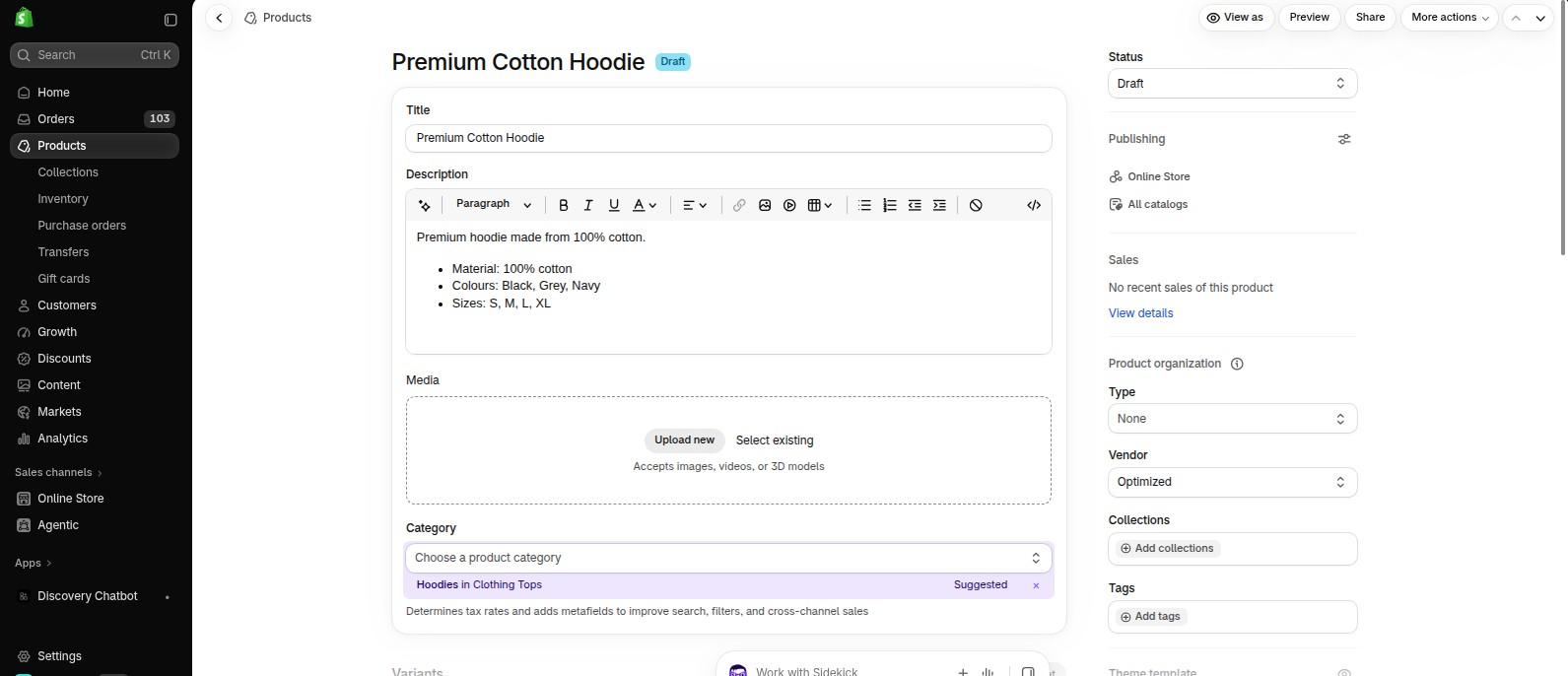Choose a product category dropdown
This screenshot has width=1568, height=676.
point(728,558)
